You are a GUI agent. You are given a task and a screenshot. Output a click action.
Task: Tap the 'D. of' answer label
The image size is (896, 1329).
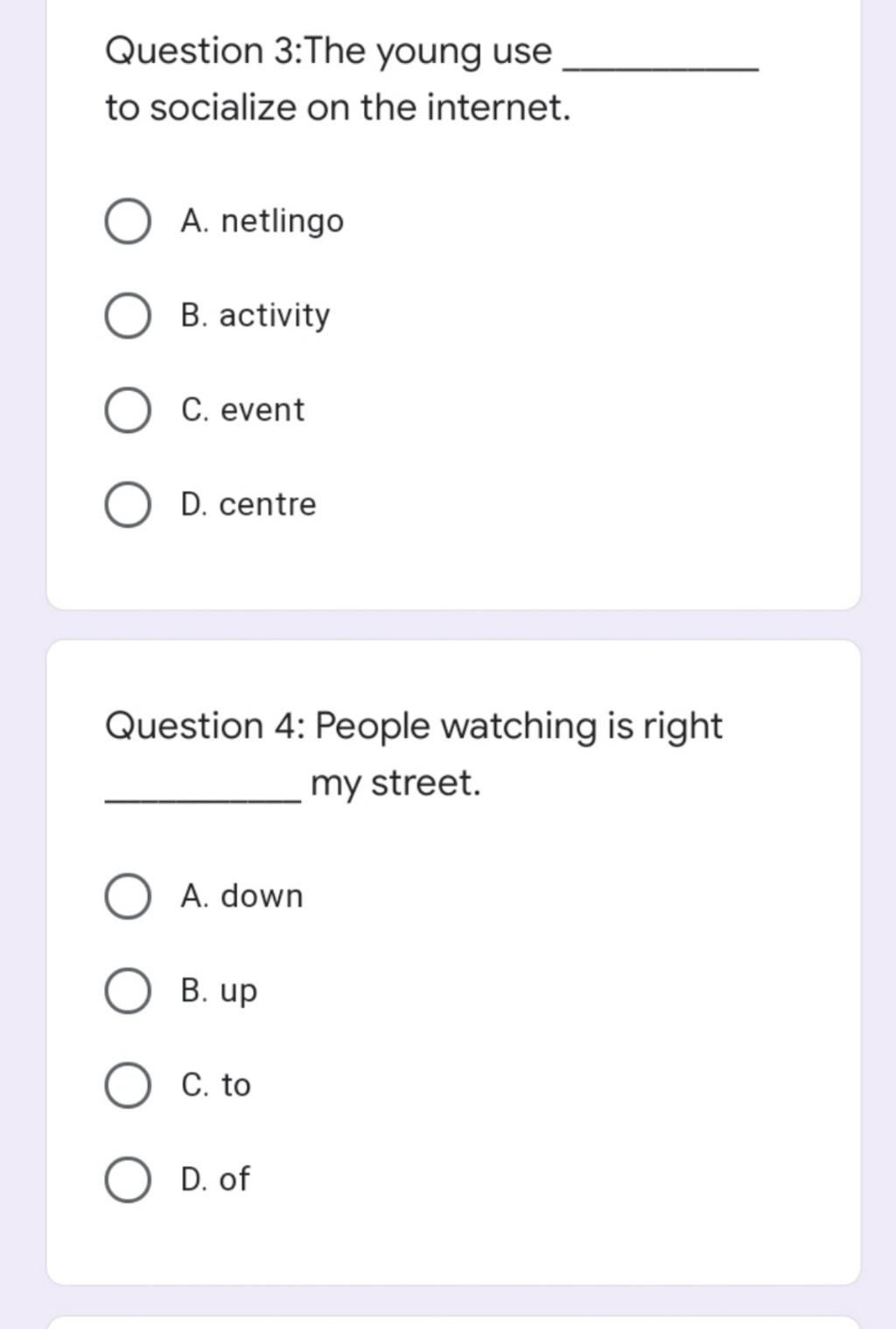tap(214, 1179)
